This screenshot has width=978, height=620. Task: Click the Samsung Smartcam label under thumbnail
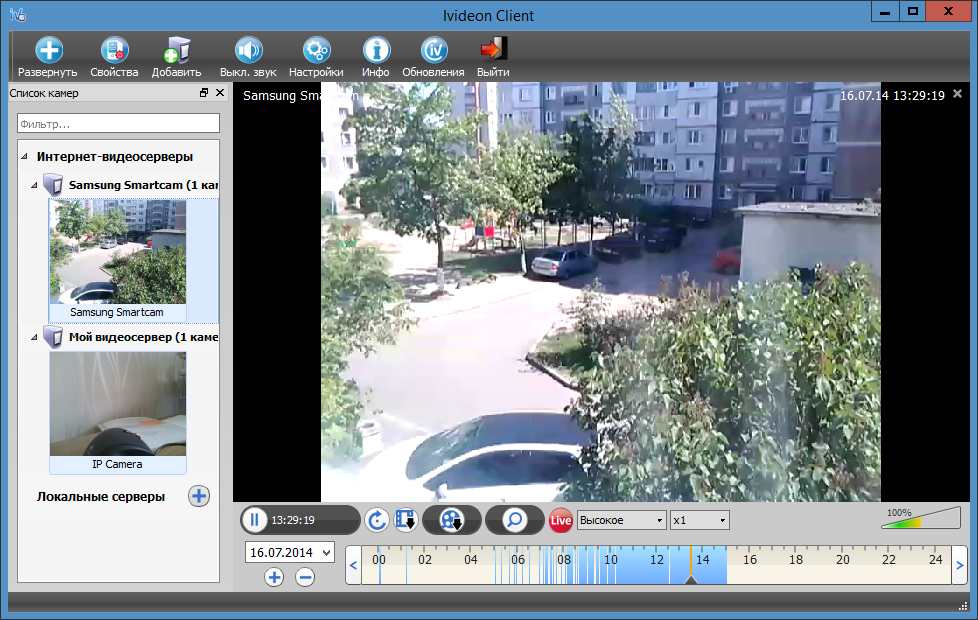click(117, 312)
